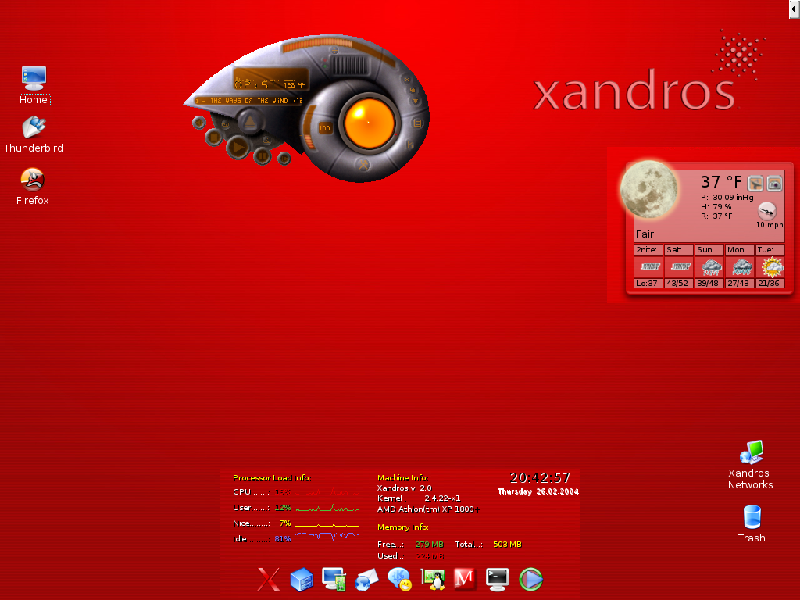Viewport: 800px width, 600px height.
Task: Click the Fair condition label
Action: tap(644, 234)
